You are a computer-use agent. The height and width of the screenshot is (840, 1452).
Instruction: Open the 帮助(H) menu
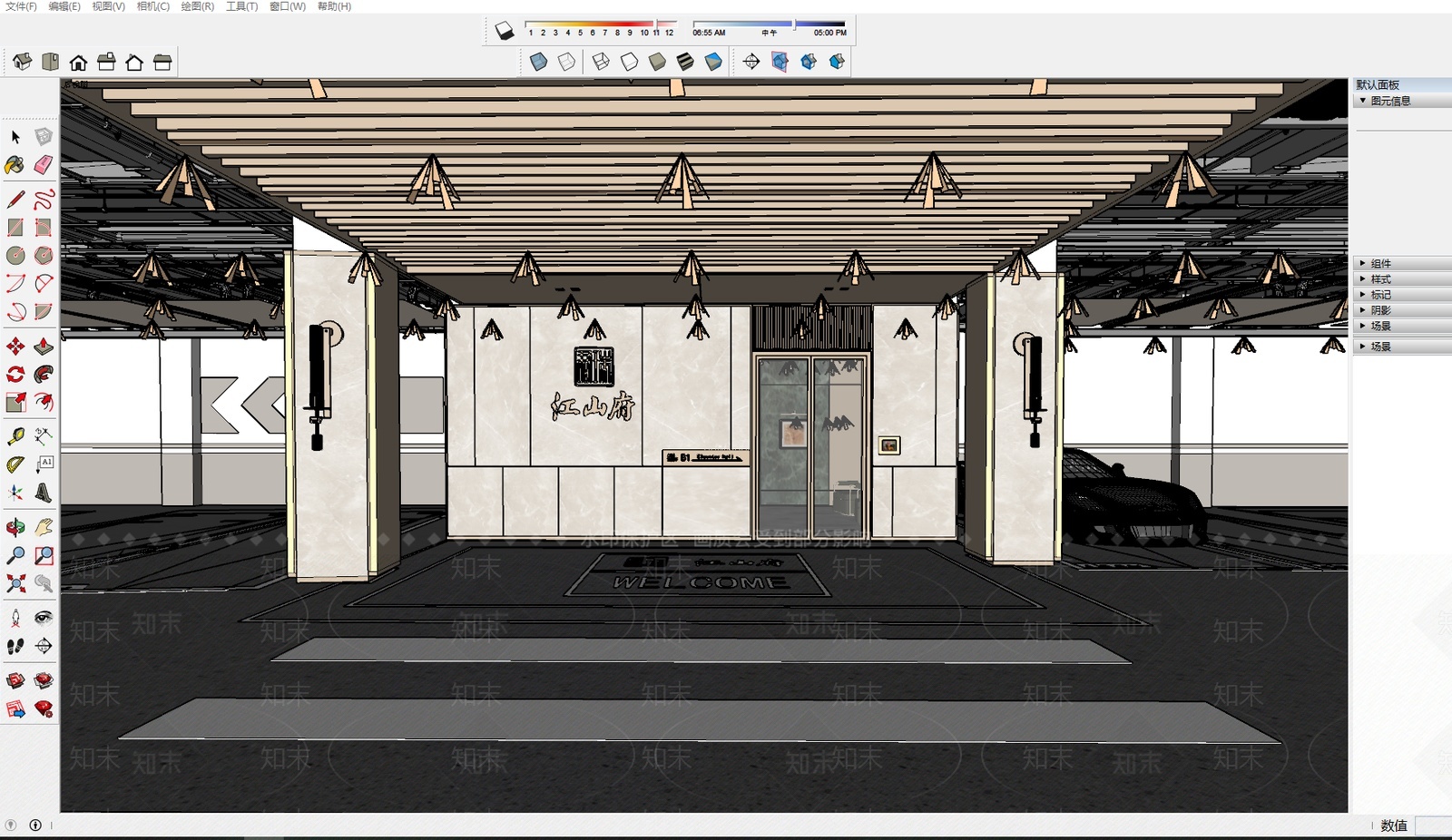[334, 6]
